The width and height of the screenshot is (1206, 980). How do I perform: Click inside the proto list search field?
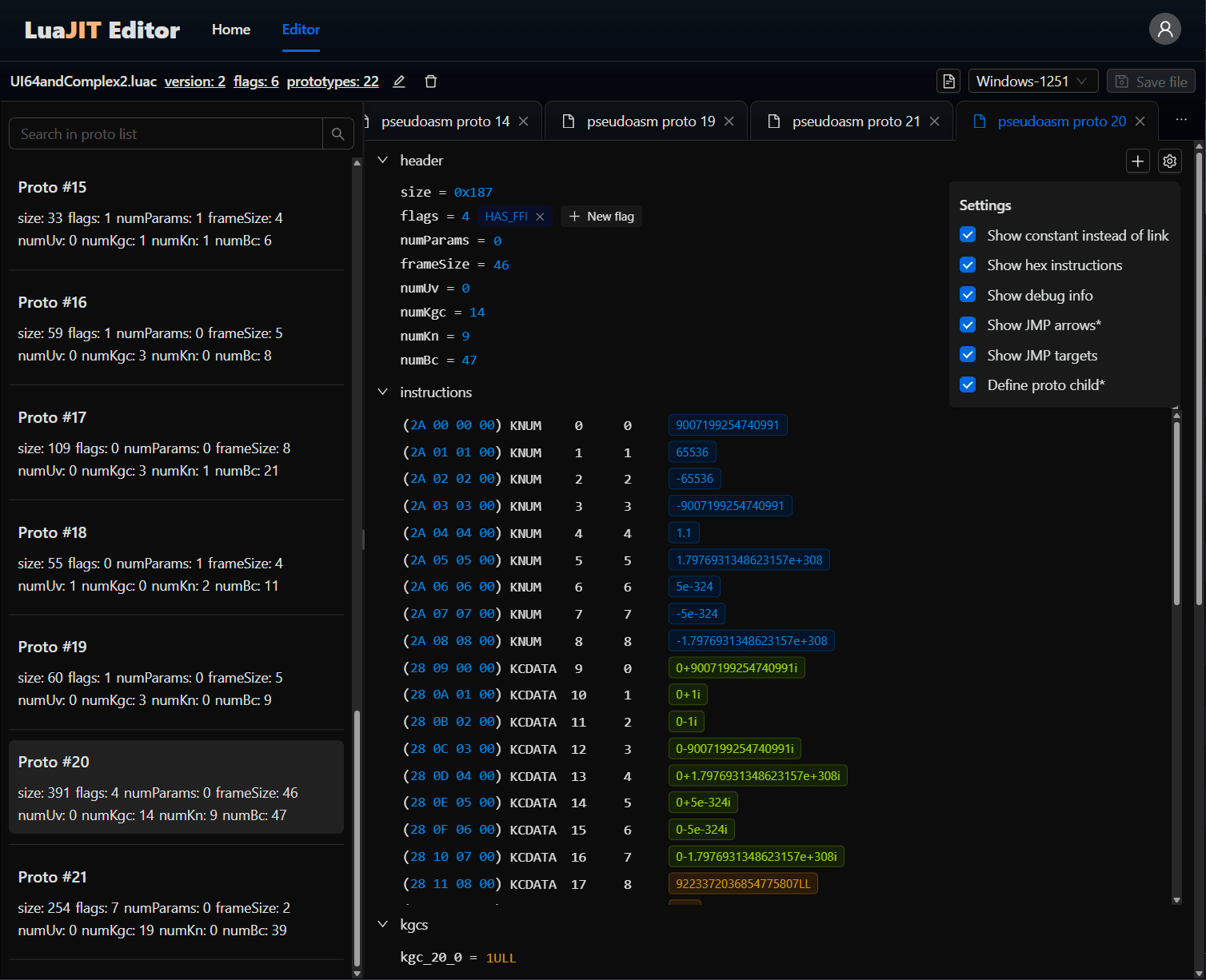tap(160, 133)
